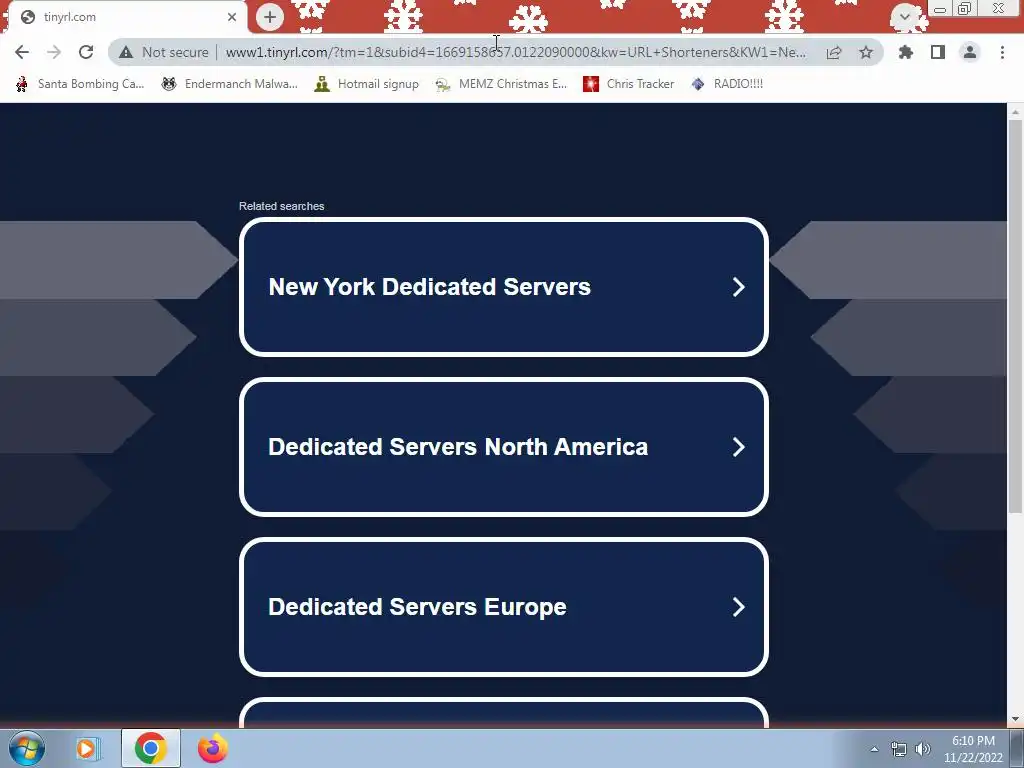Open the Windows Start menu orb
The image size is (1024, 768).
point(27,748)
